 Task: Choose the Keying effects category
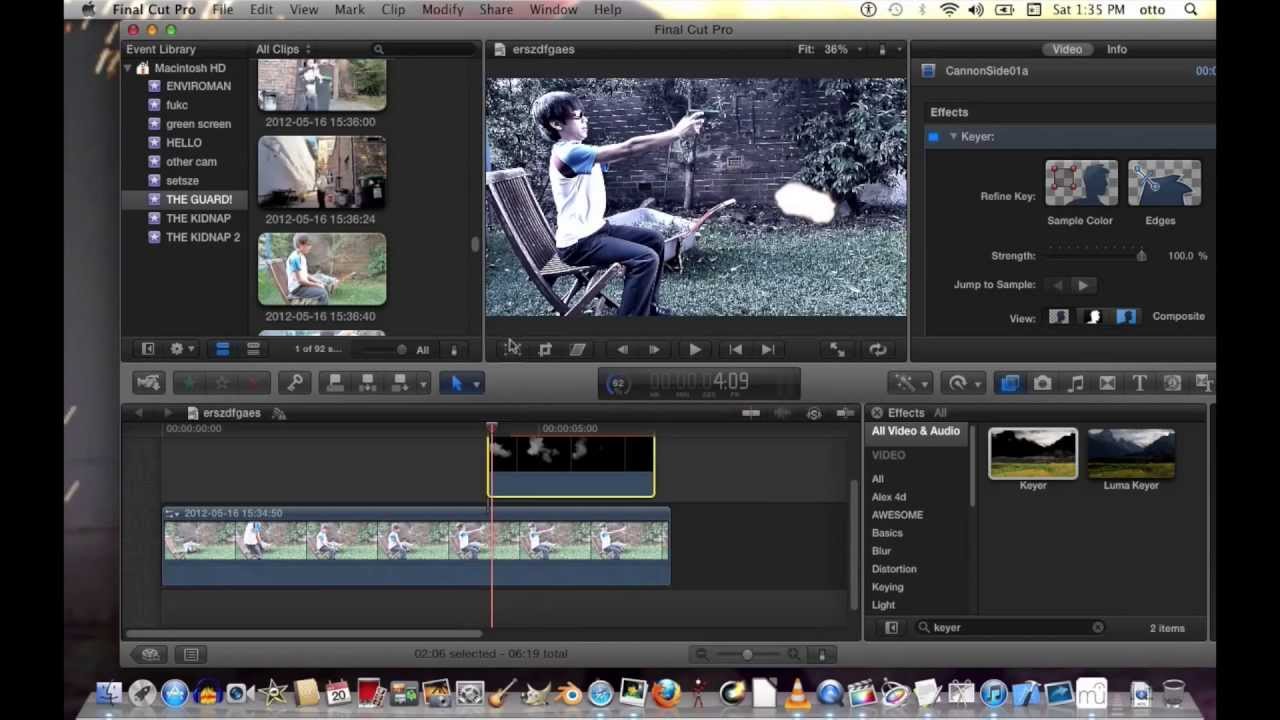pos(887,587)
